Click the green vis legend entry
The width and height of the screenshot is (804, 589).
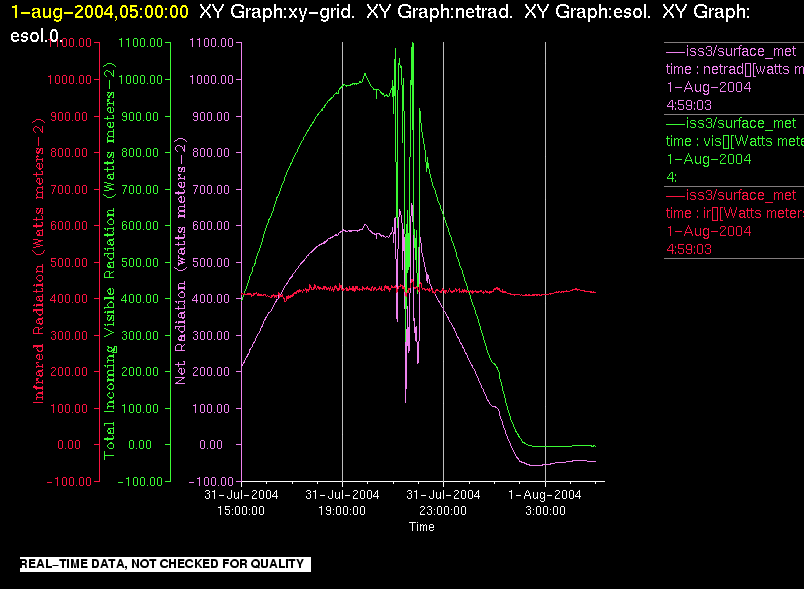point(734,150)
